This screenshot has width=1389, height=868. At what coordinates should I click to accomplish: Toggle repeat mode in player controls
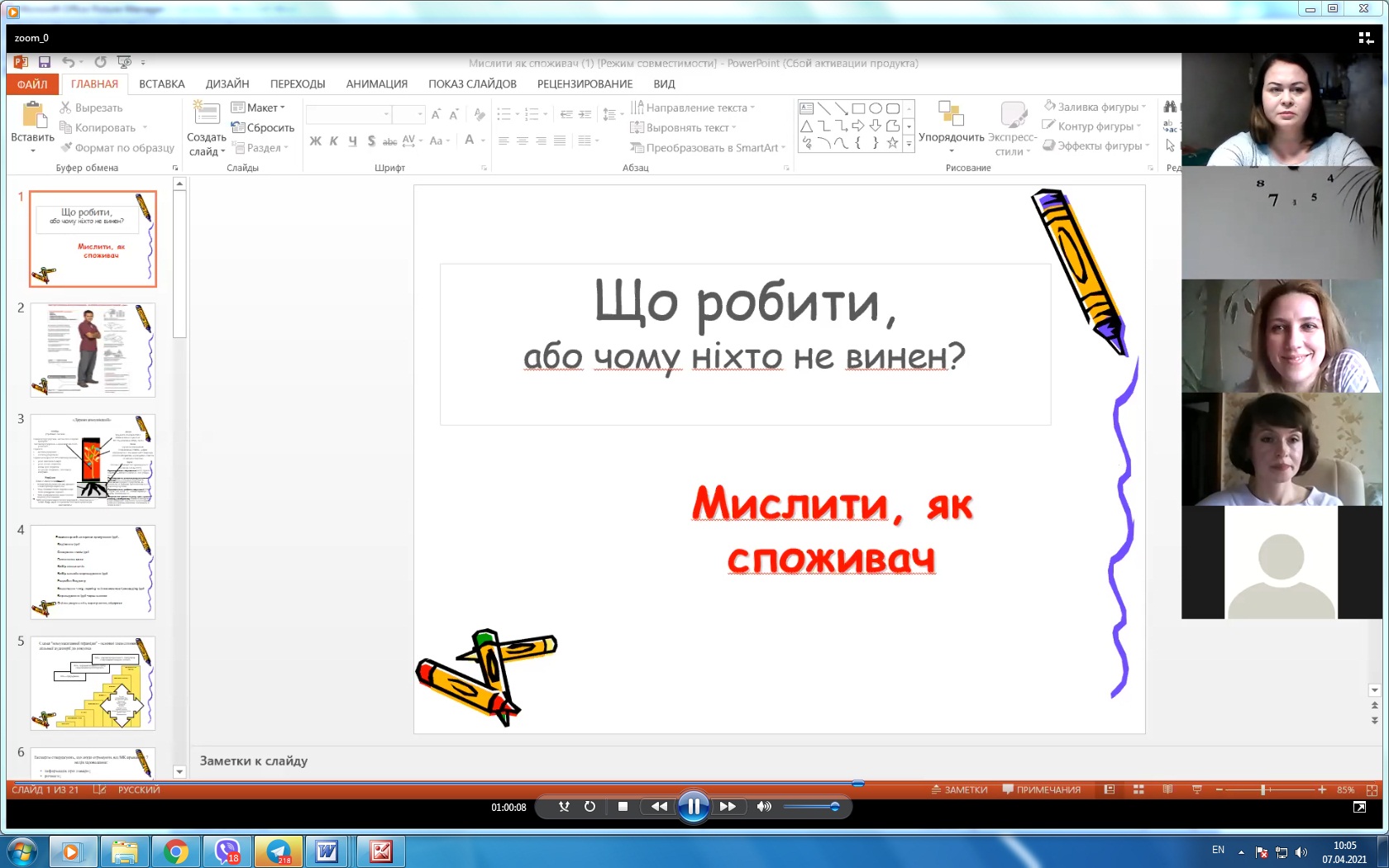[x=589, y=807]
